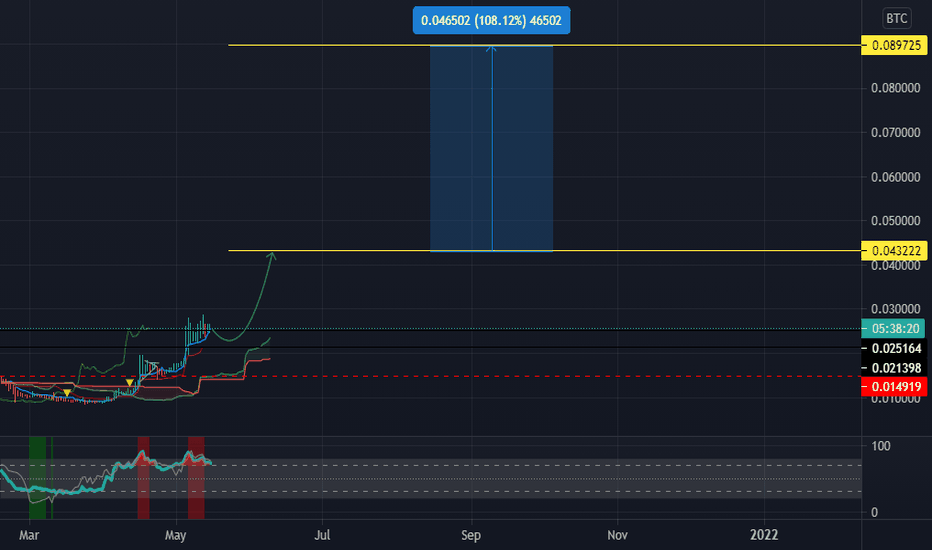Click the 0.070000 price axis value
The image size is (932, 550).
pos(895,133)
